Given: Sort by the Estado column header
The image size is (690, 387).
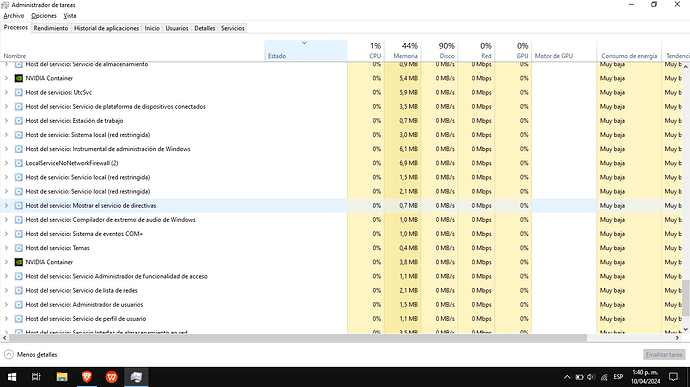Looking at the screenshot, I should pos(306,51).
